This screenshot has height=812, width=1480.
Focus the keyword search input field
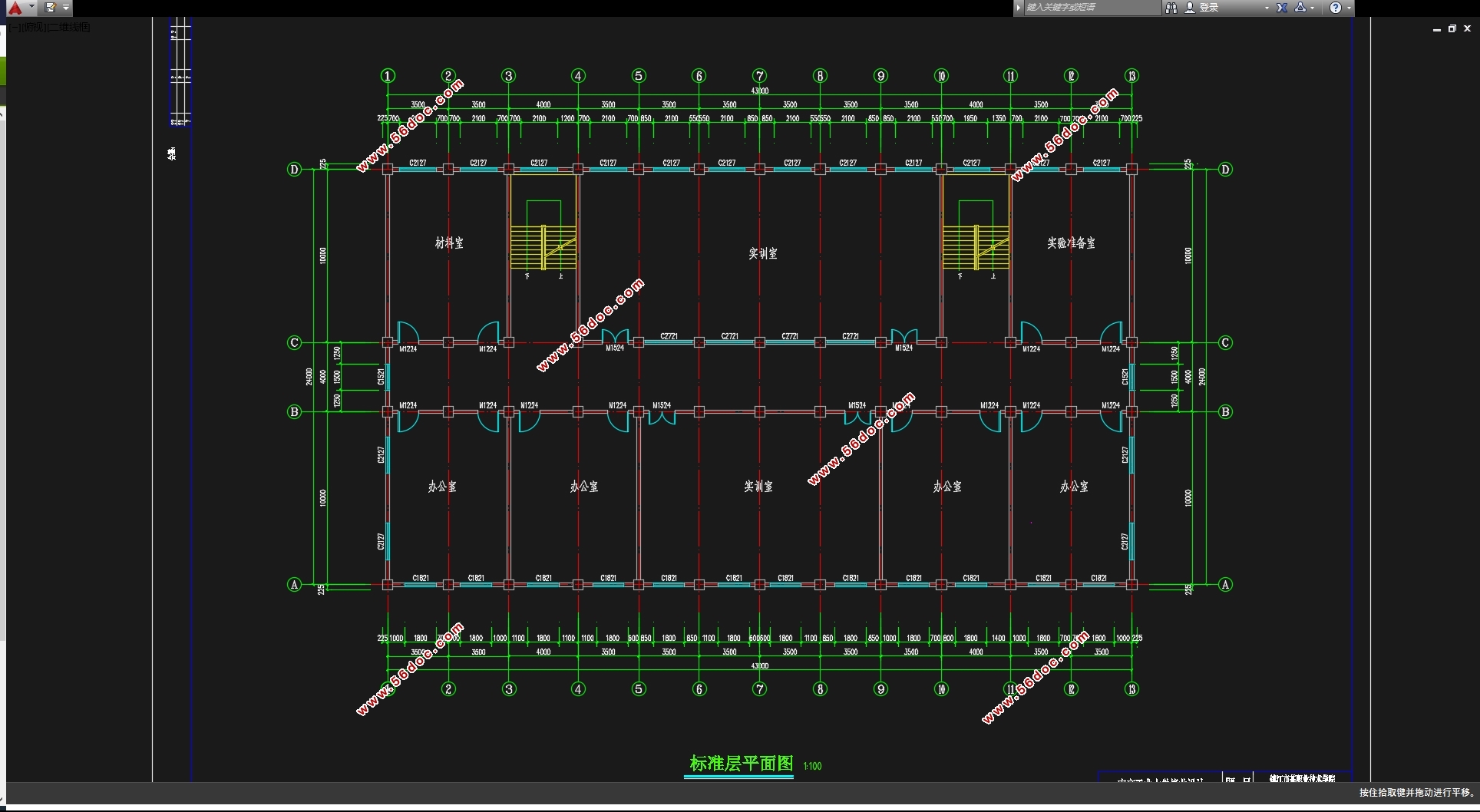[1092, 8]
